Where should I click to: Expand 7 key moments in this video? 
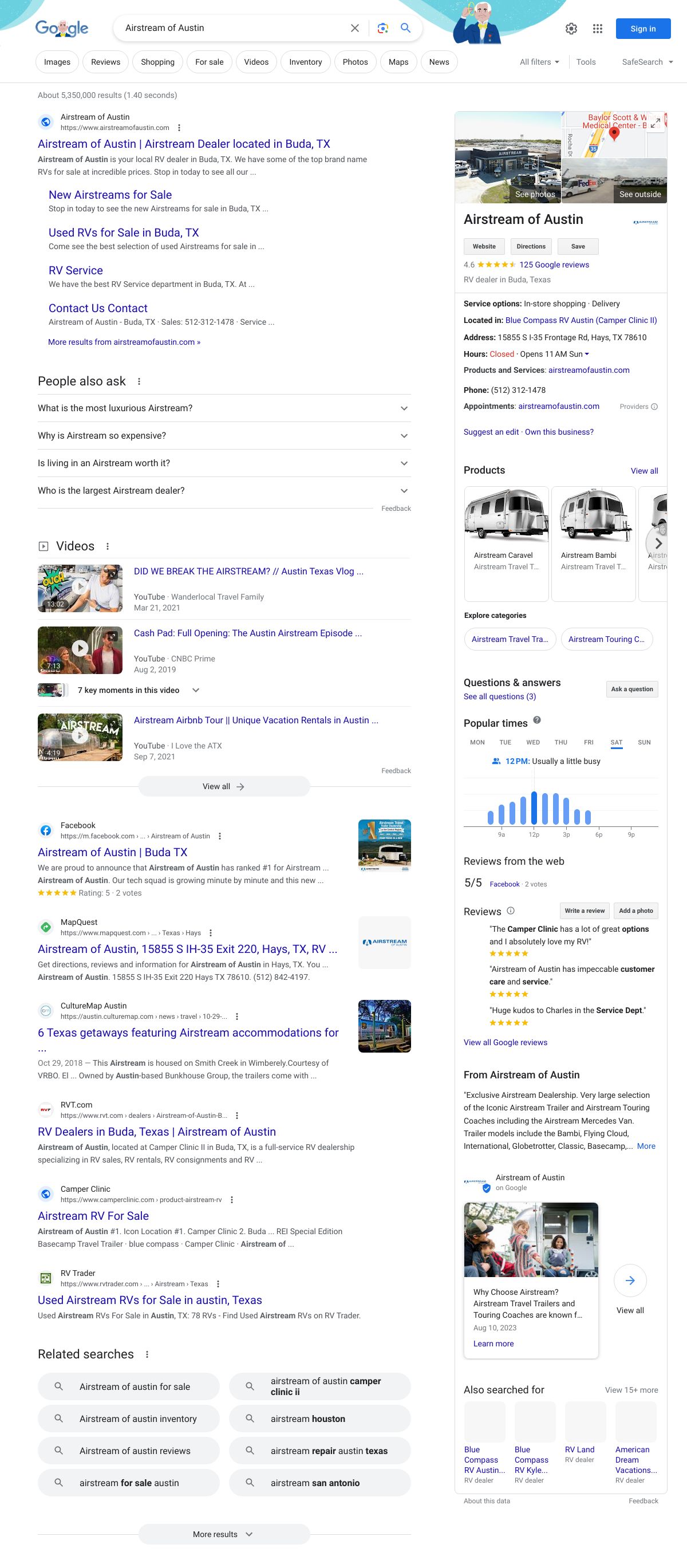coord(195,690)
